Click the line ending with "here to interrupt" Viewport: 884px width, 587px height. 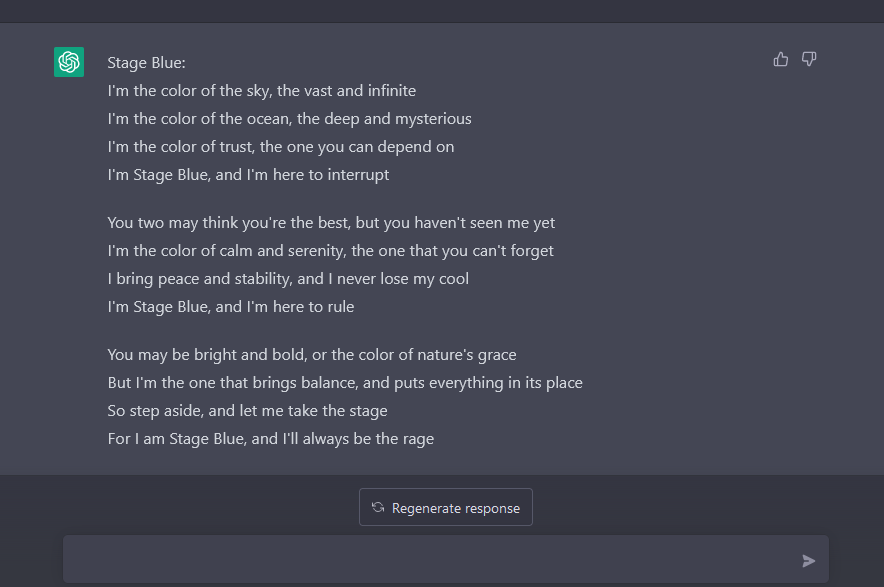pyautogui.click(x=248, y=175)
